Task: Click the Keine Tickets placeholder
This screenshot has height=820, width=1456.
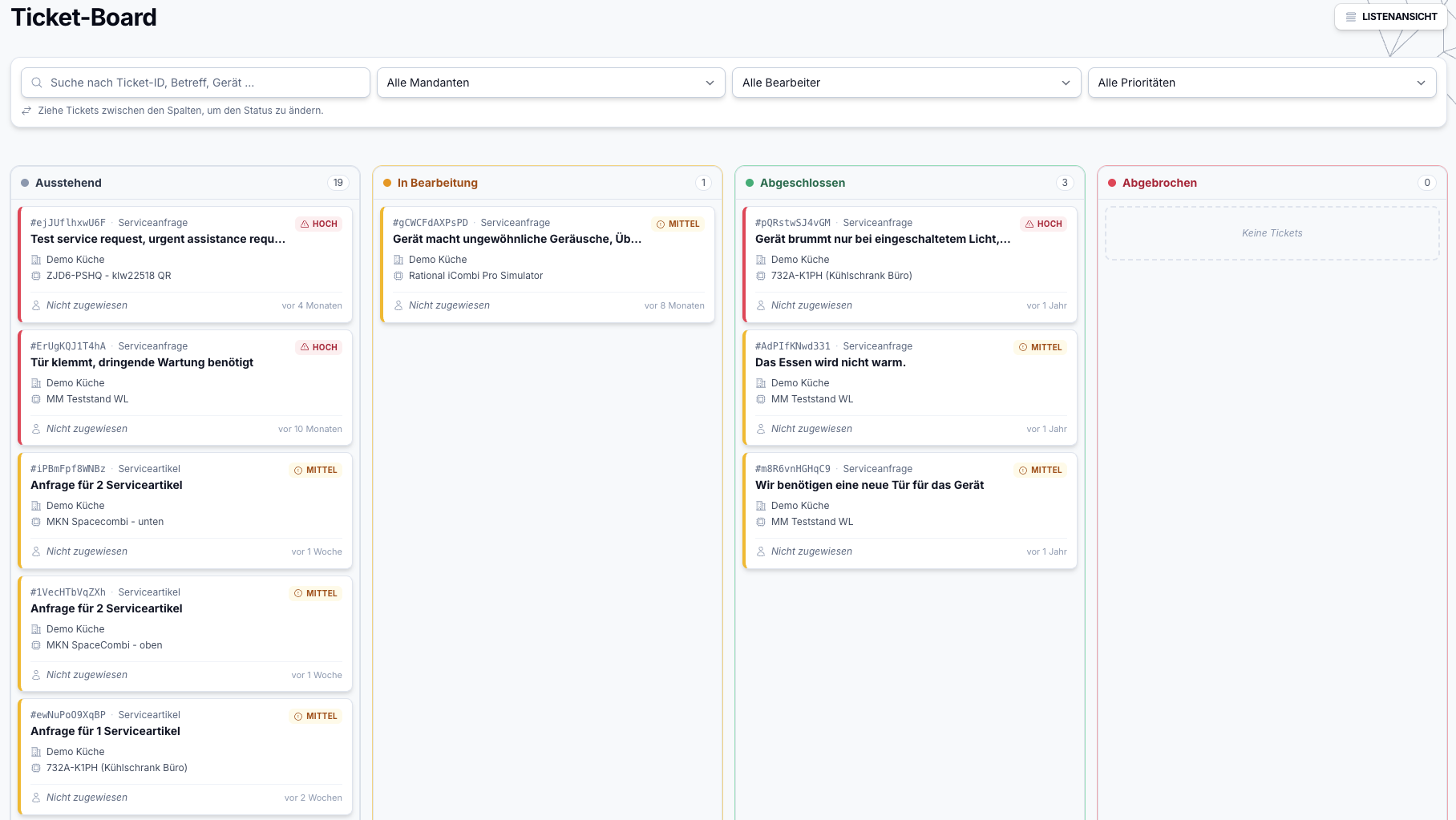Action: pyautogui.click(x=1272, y=233)
